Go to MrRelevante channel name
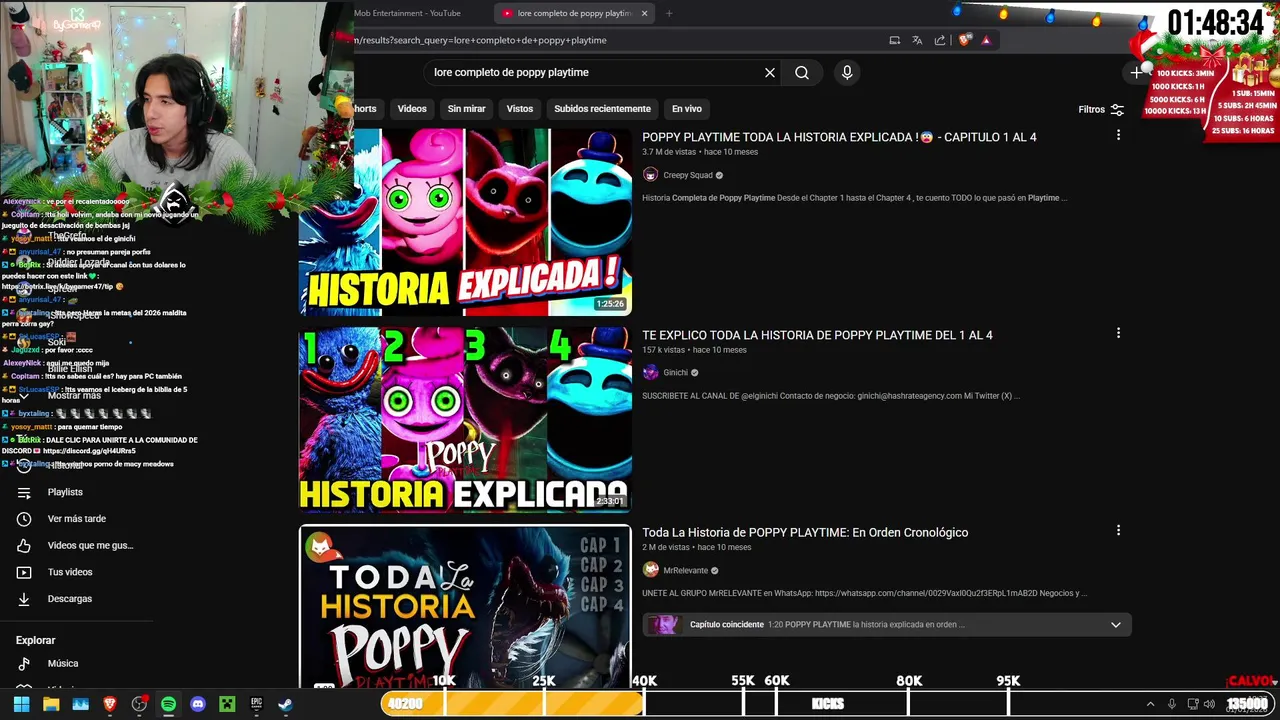 (685, 570)
